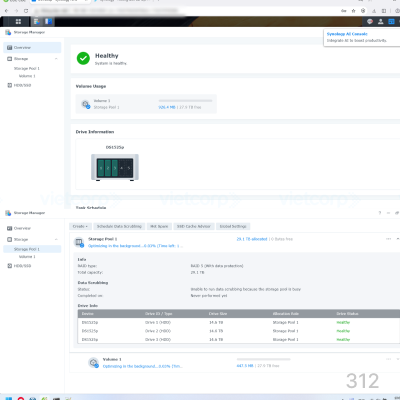Select the Drive 2 (HDD) row
The image size is (400, 400).
239,331
